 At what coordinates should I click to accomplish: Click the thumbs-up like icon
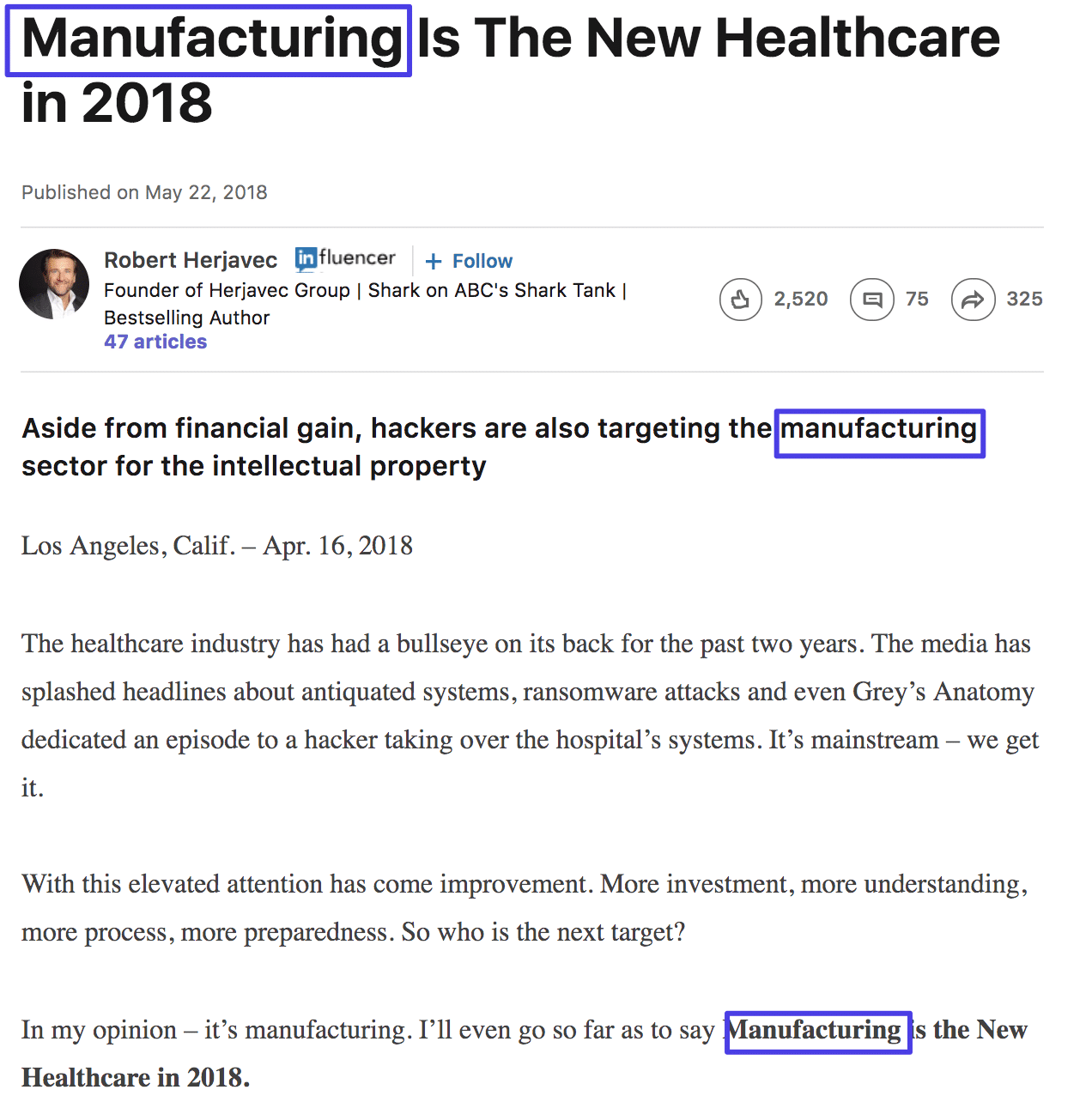[740, 300]
